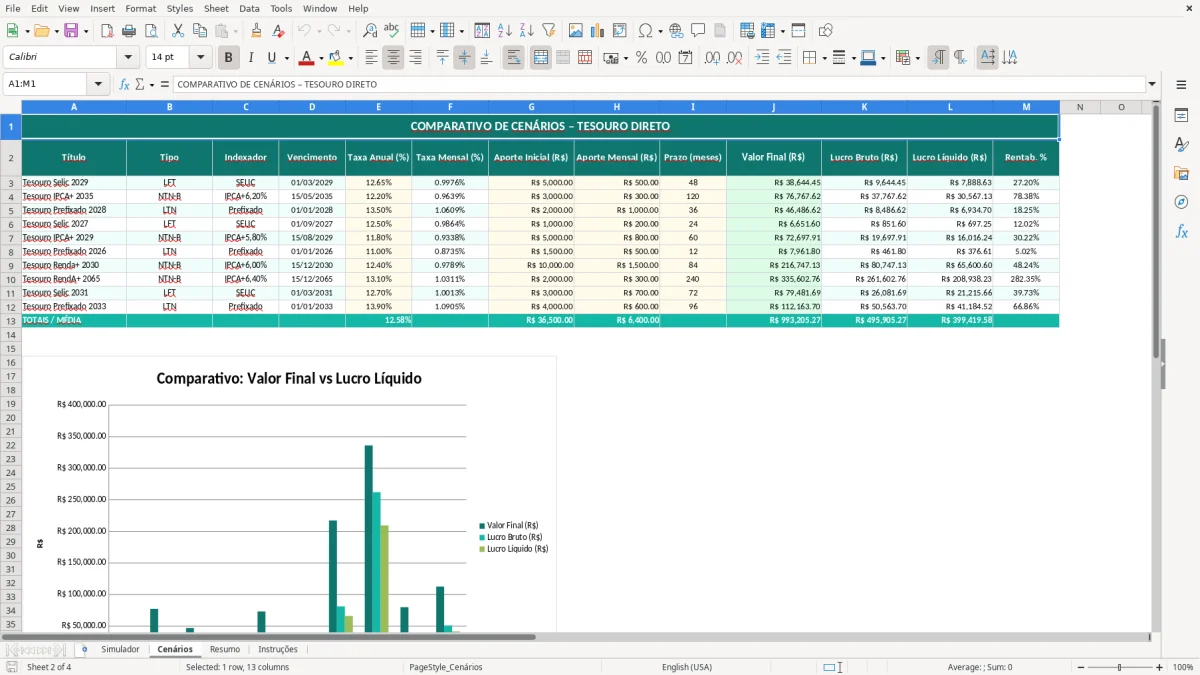The height and width of the screenshot is (675, 1200).
Task: Open the 14 pt font size dropdown
Action: point(201,58)
